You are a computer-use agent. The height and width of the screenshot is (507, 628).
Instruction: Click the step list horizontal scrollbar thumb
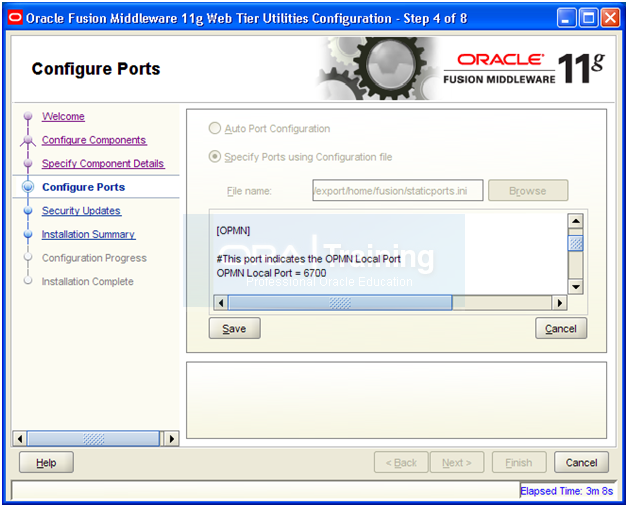[93, 439]
